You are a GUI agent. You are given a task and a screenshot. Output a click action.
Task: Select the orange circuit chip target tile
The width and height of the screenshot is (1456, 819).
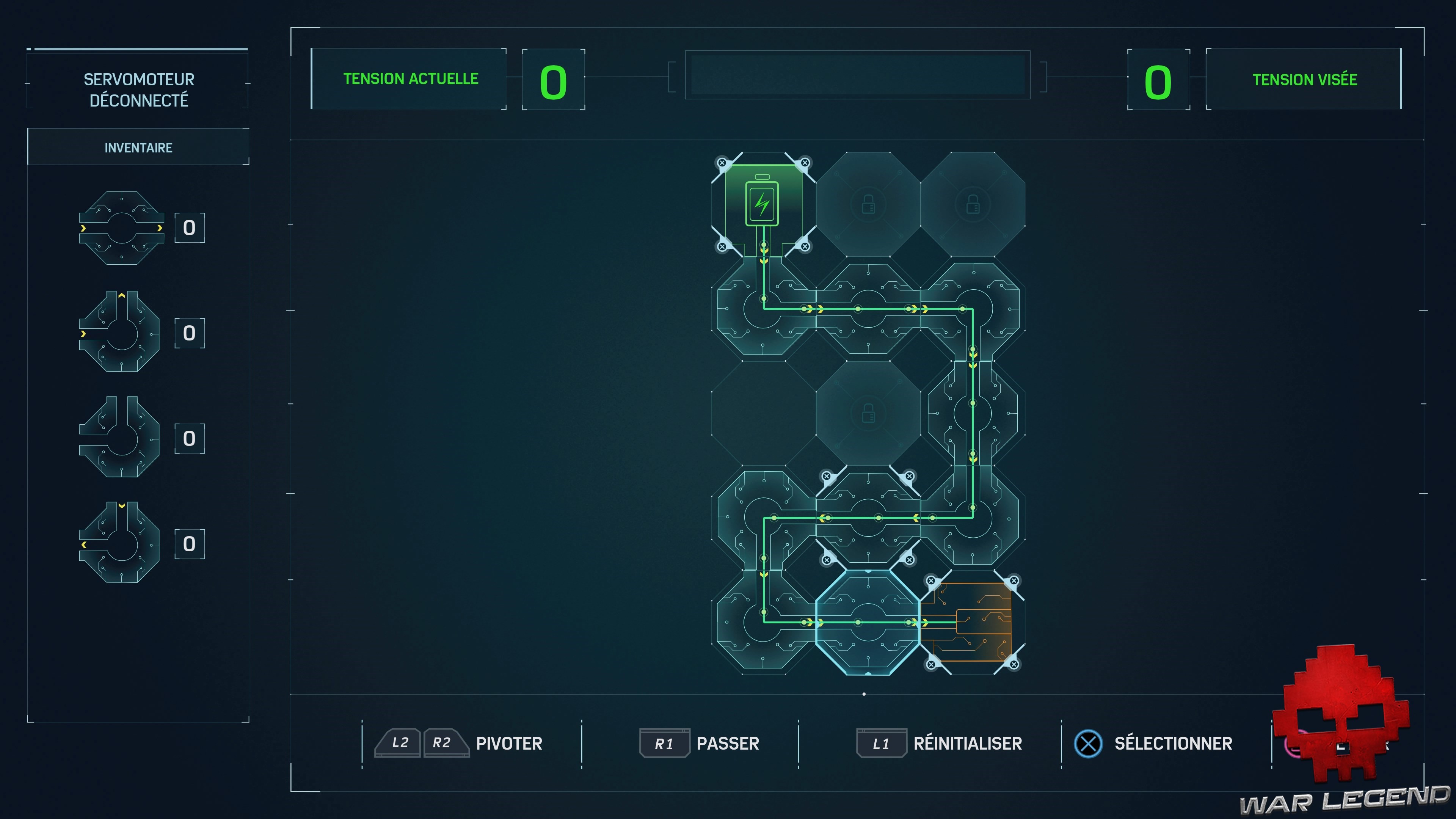972,622
